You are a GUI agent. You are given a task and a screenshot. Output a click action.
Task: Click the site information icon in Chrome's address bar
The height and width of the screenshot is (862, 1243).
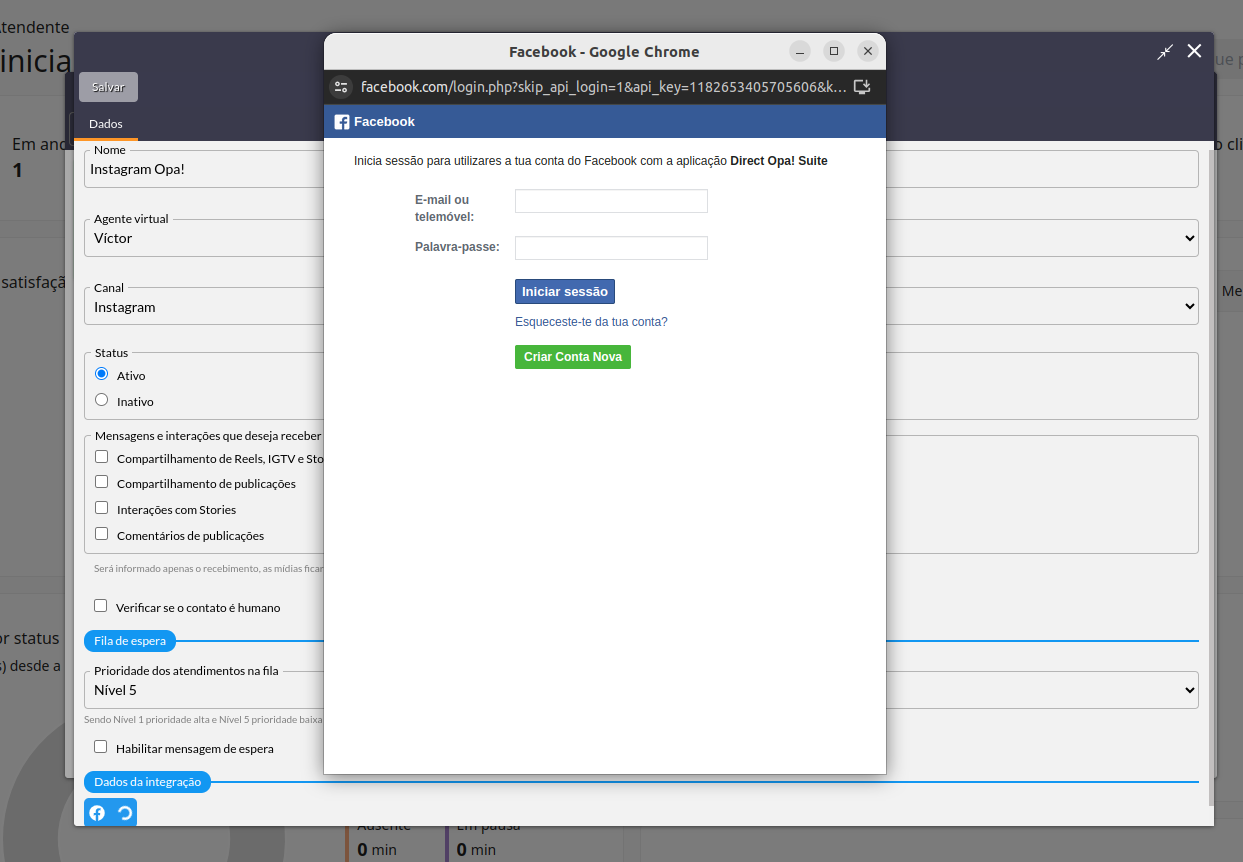[x=341, y=87]
